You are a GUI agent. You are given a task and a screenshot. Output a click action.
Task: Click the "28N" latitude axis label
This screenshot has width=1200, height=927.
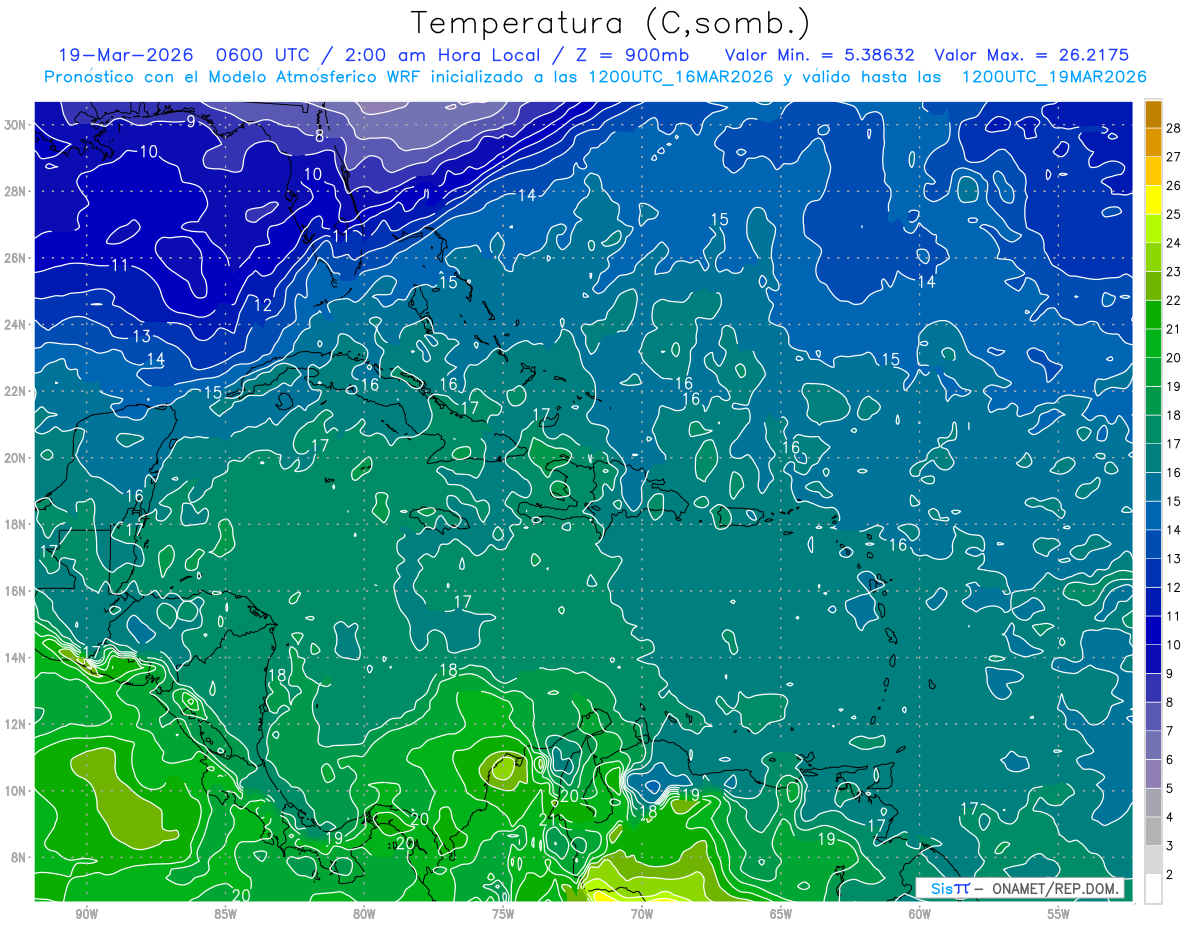click(17, 191)
